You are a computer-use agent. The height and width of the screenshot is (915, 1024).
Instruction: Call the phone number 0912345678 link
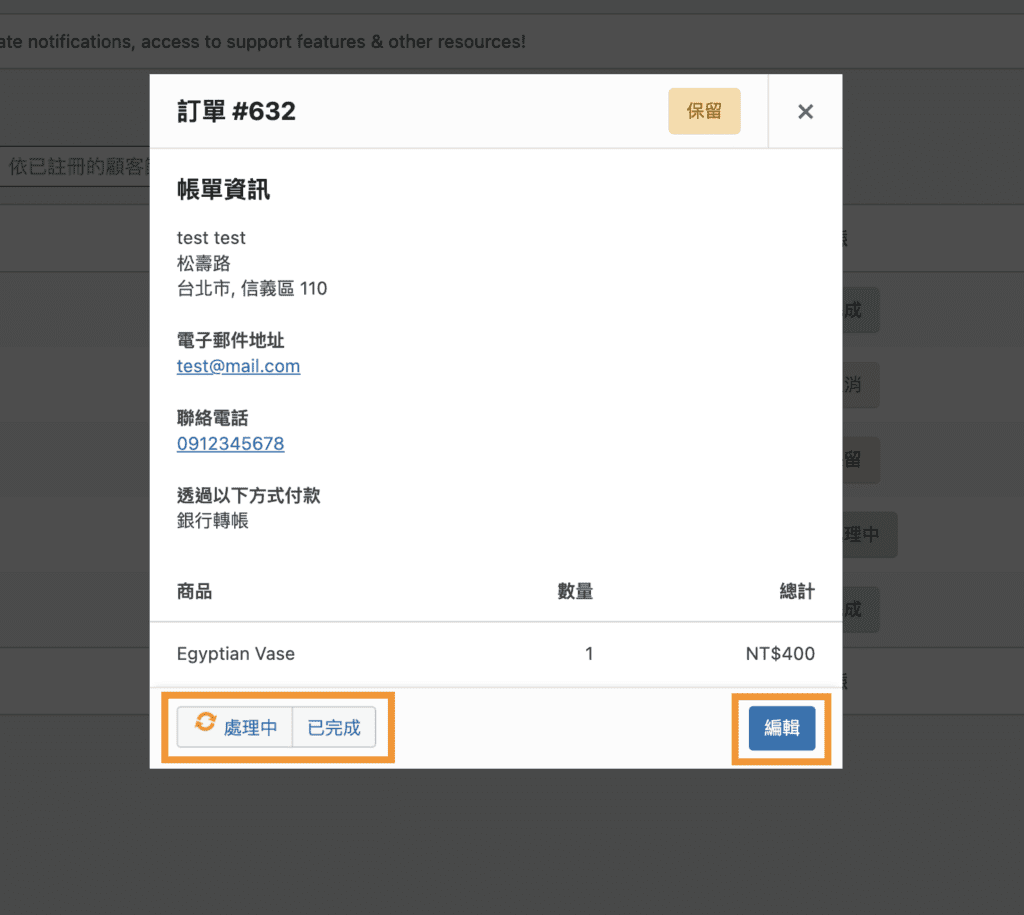pyautogui.click(x=230, y=443)
